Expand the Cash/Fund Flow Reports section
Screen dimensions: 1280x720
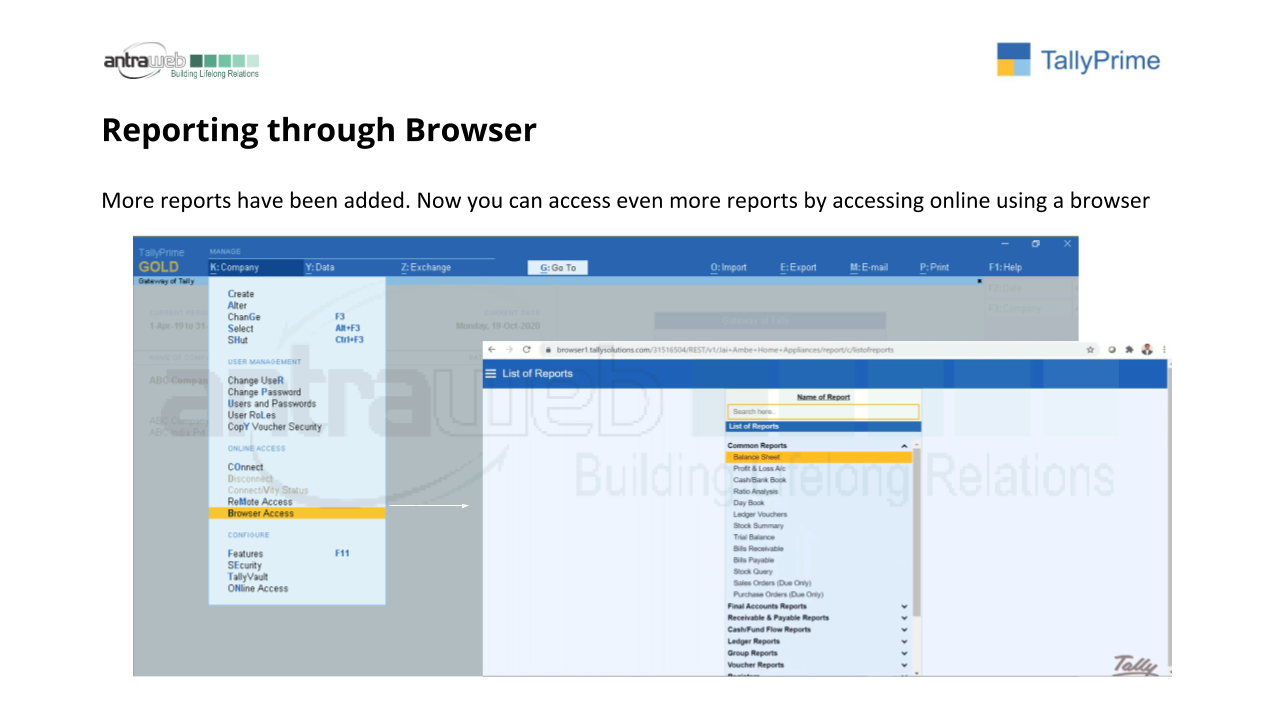pyautogui.click(x=904, y=630)
